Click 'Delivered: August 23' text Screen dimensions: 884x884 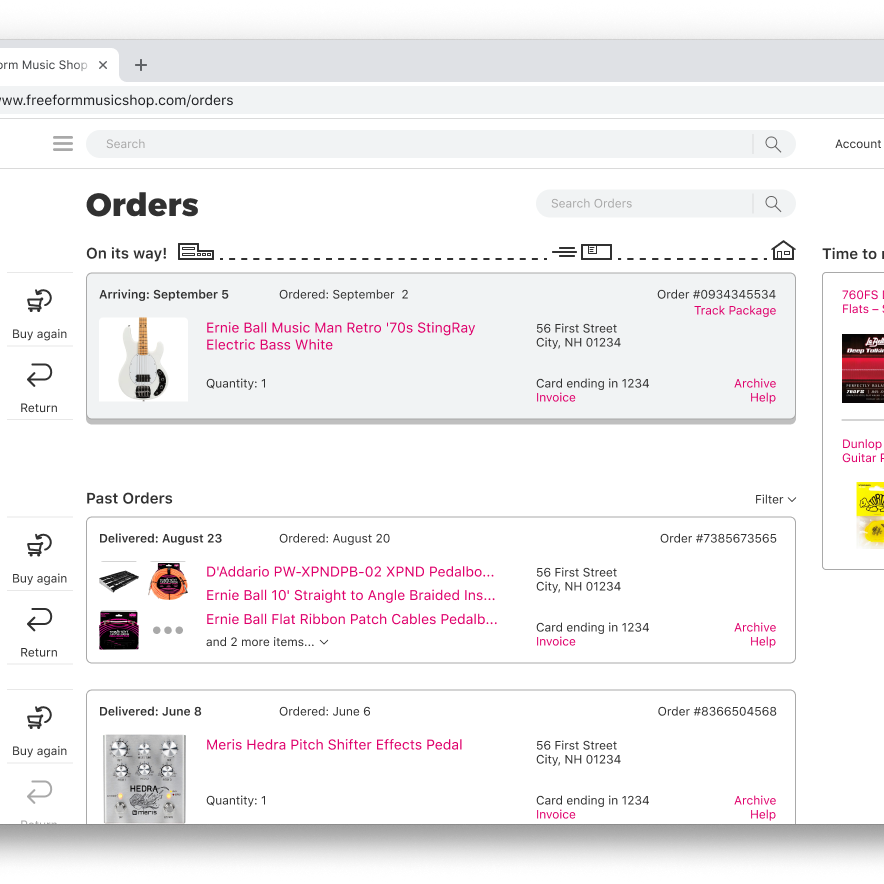click(160, 538)
